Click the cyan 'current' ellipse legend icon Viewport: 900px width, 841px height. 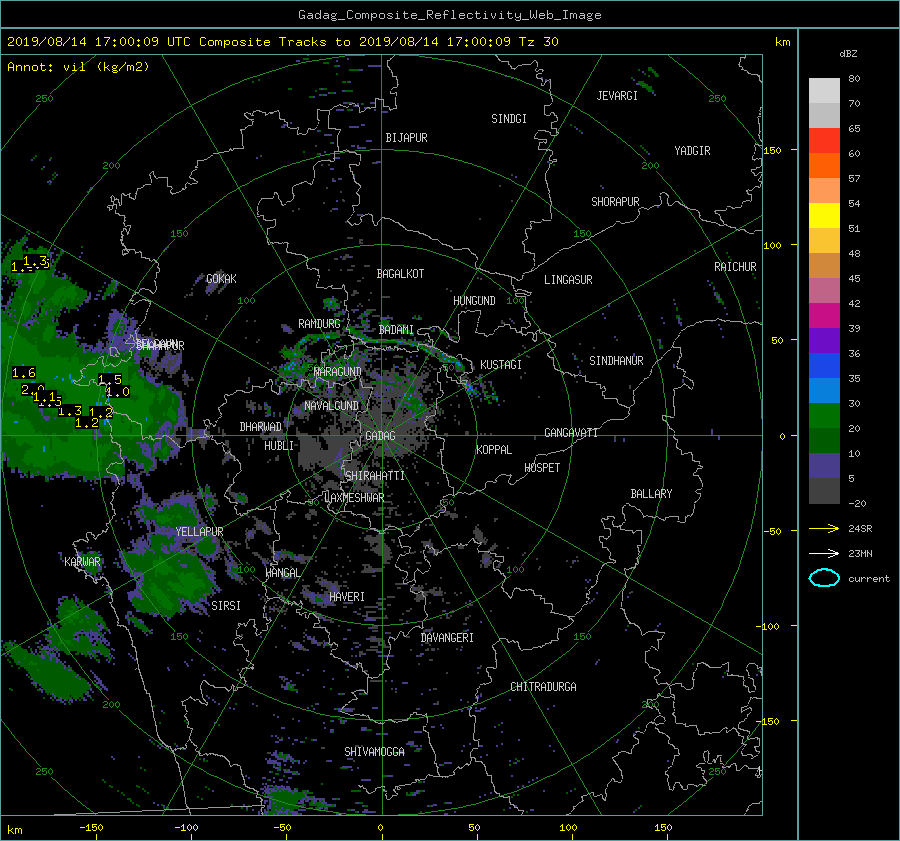tap(824, 578)
